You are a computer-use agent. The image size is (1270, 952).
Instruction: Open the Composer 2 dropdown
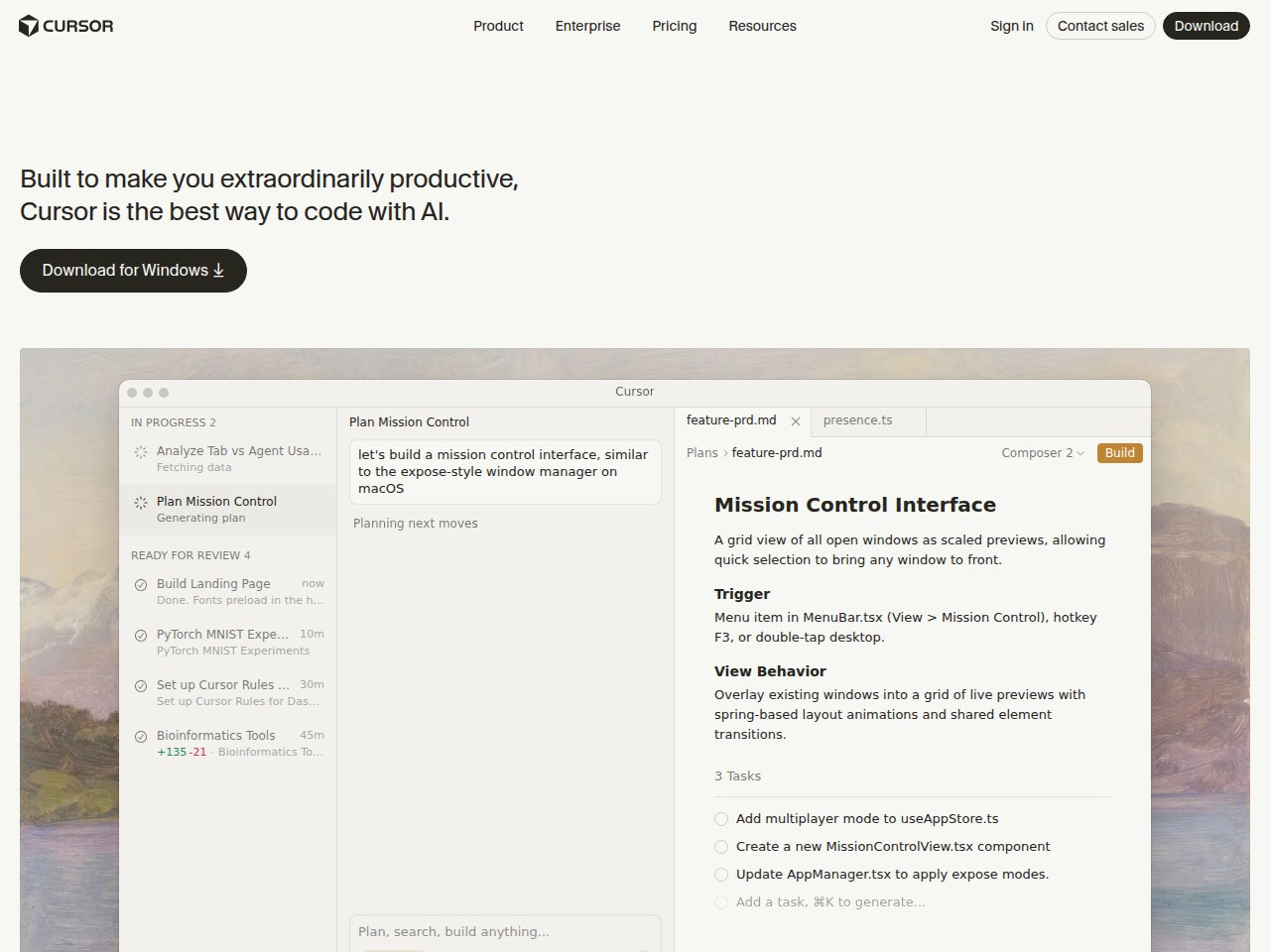(x=1041, y=452)
